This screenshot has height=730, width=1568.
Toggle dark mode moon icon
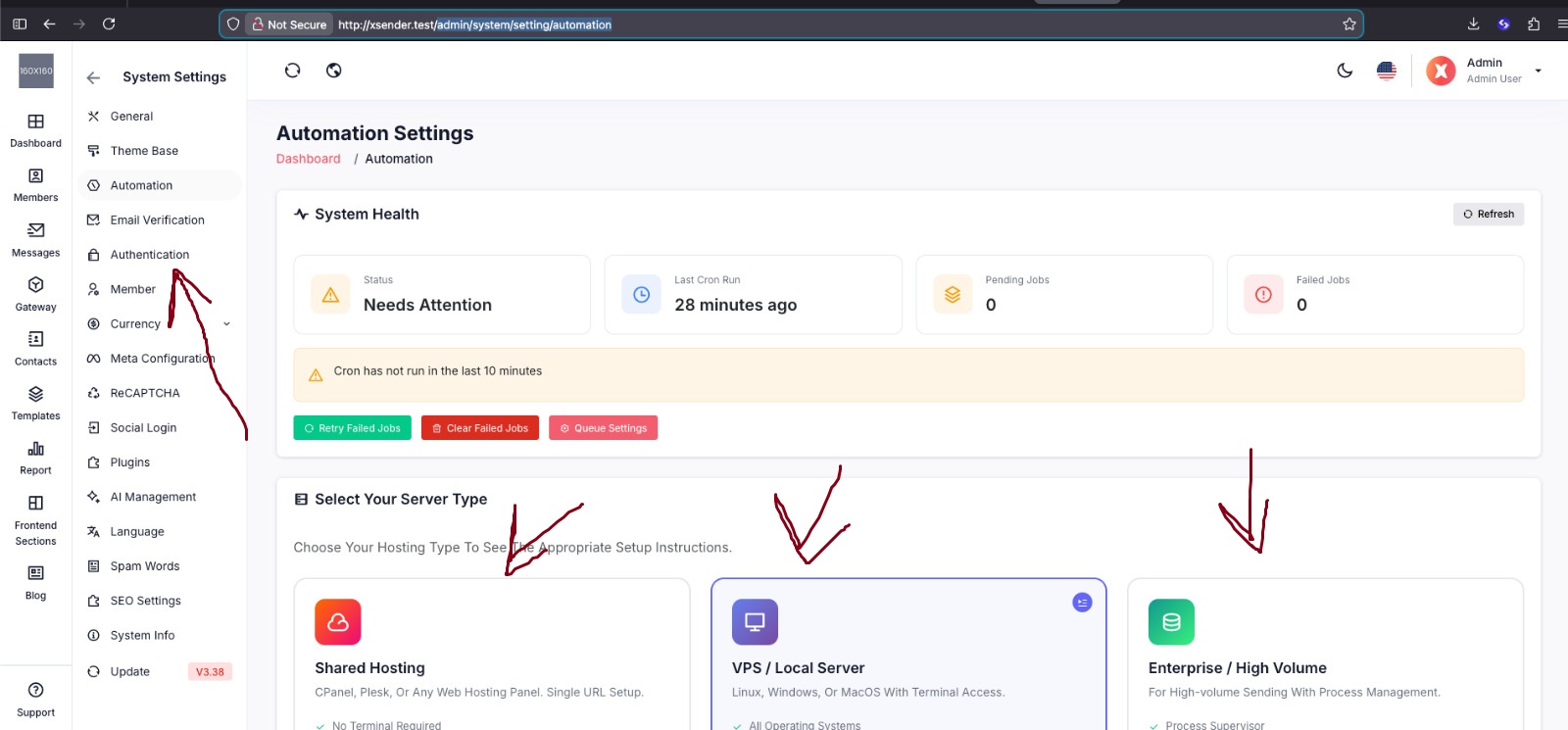[x=1345, y=71]
